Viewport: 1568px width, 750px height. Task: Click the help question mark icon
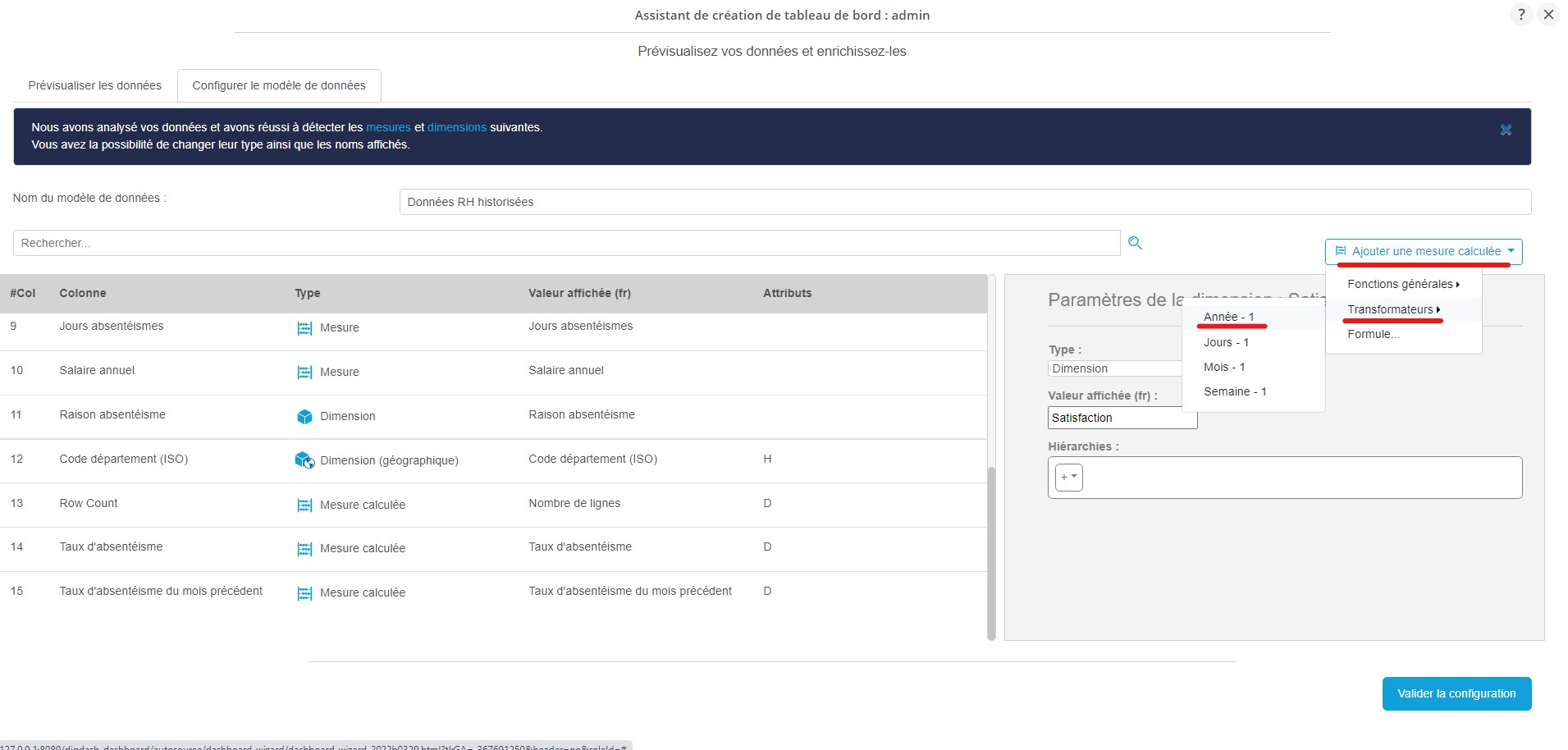[x=1520, y=15]
